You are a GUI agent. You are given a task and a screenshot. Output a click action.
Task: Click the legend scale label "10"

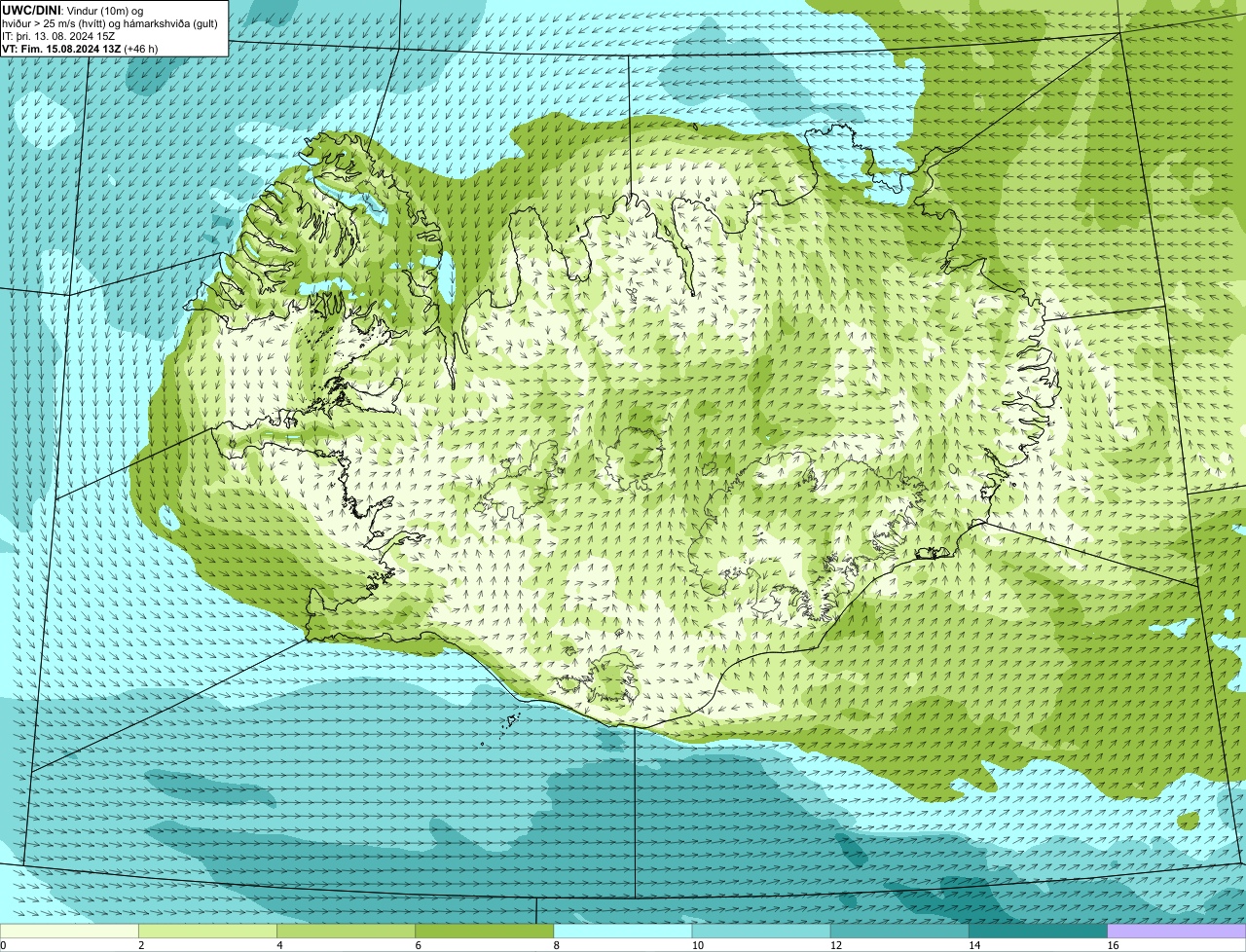coord(698,945)
